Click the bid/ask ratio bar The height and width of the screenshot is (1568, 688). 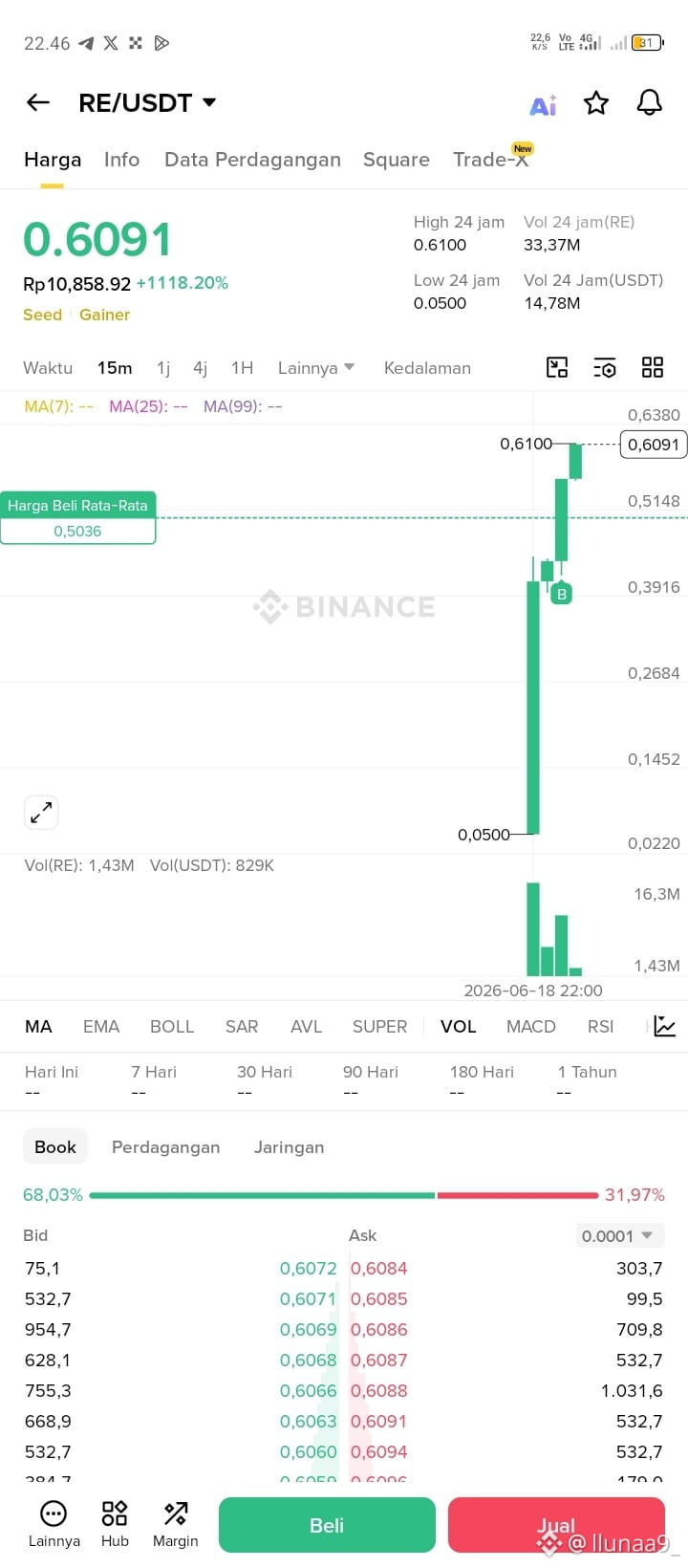(x=344, y=1195)
